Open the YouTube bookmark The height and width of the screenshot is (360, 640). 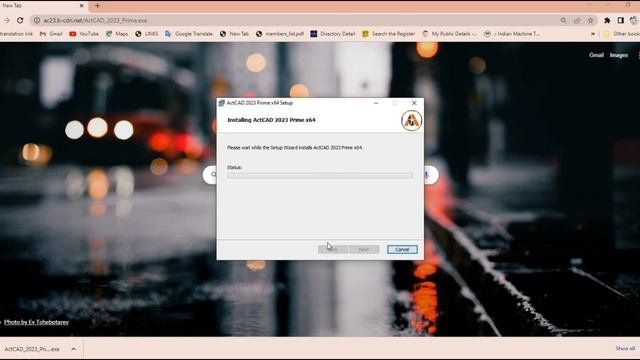[x=84, y=34]
